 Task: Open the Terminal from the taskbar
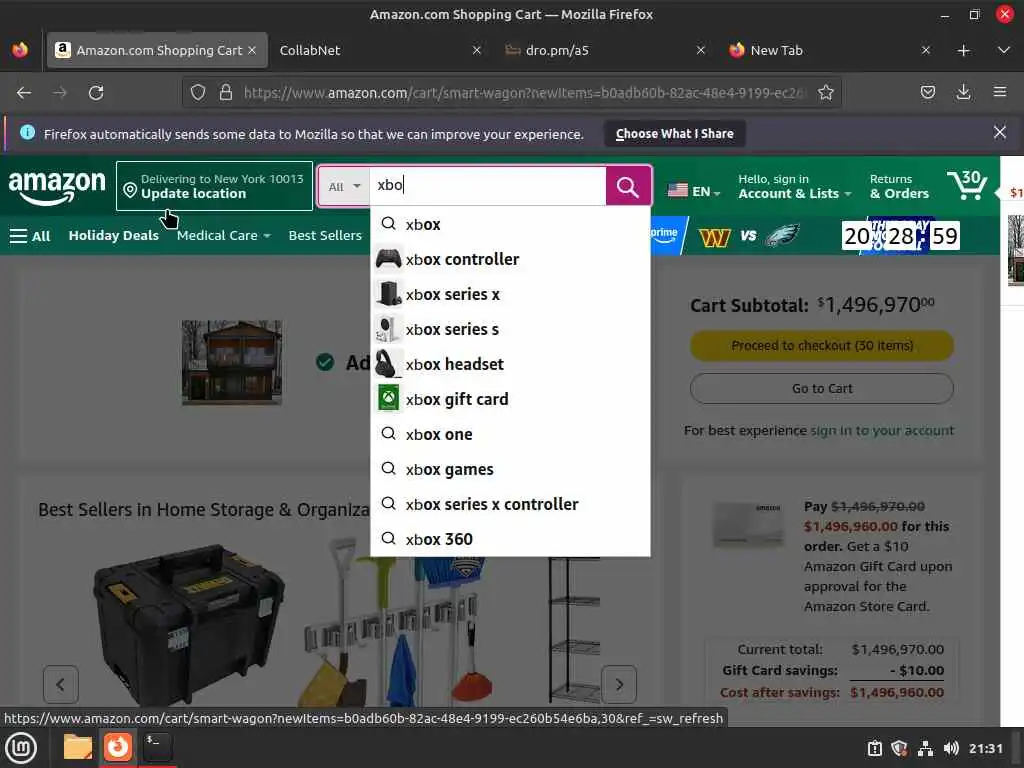157,747
